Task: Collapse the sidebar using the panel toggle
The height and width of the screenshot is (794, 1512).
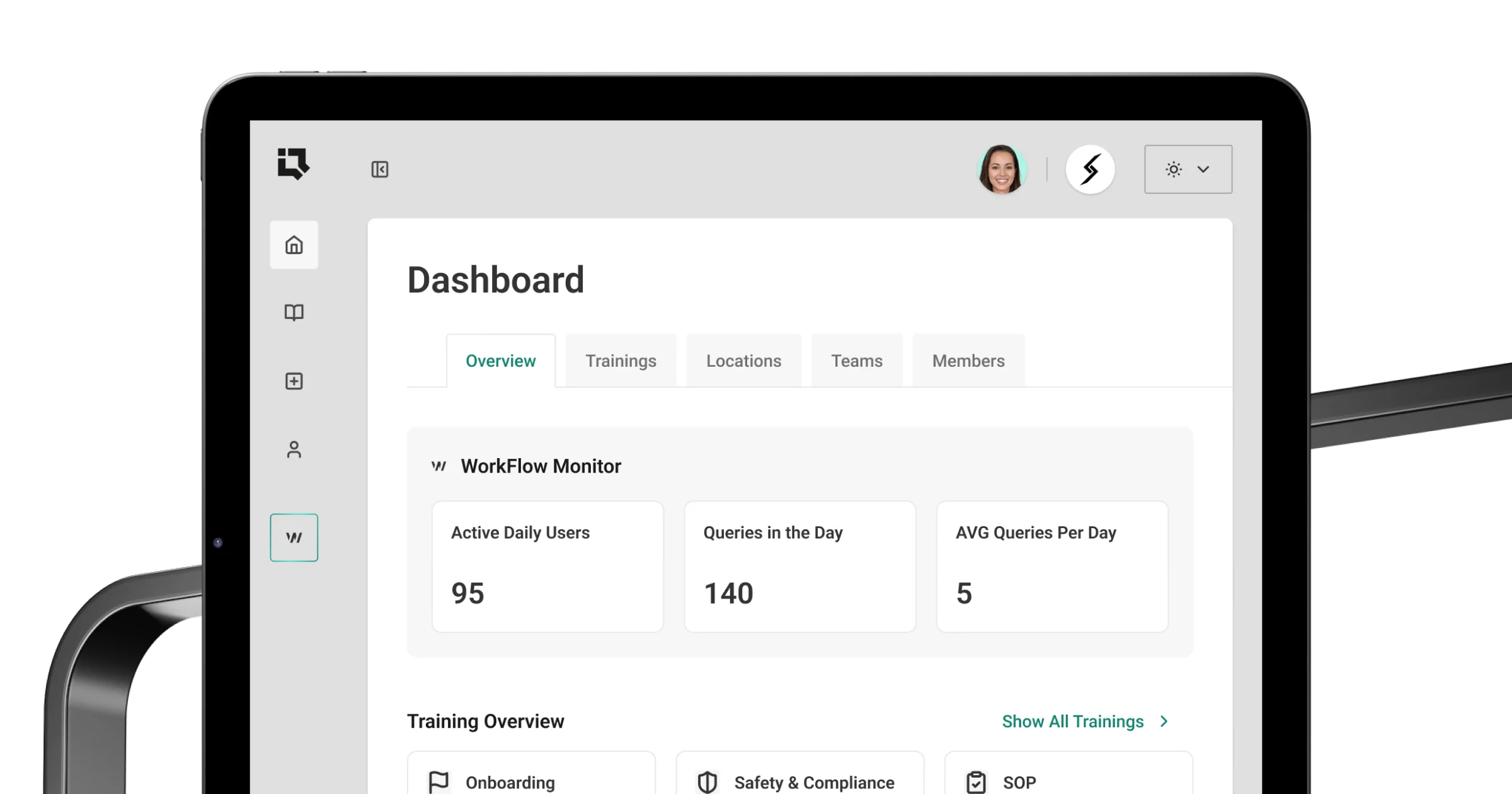Action: 379,169
